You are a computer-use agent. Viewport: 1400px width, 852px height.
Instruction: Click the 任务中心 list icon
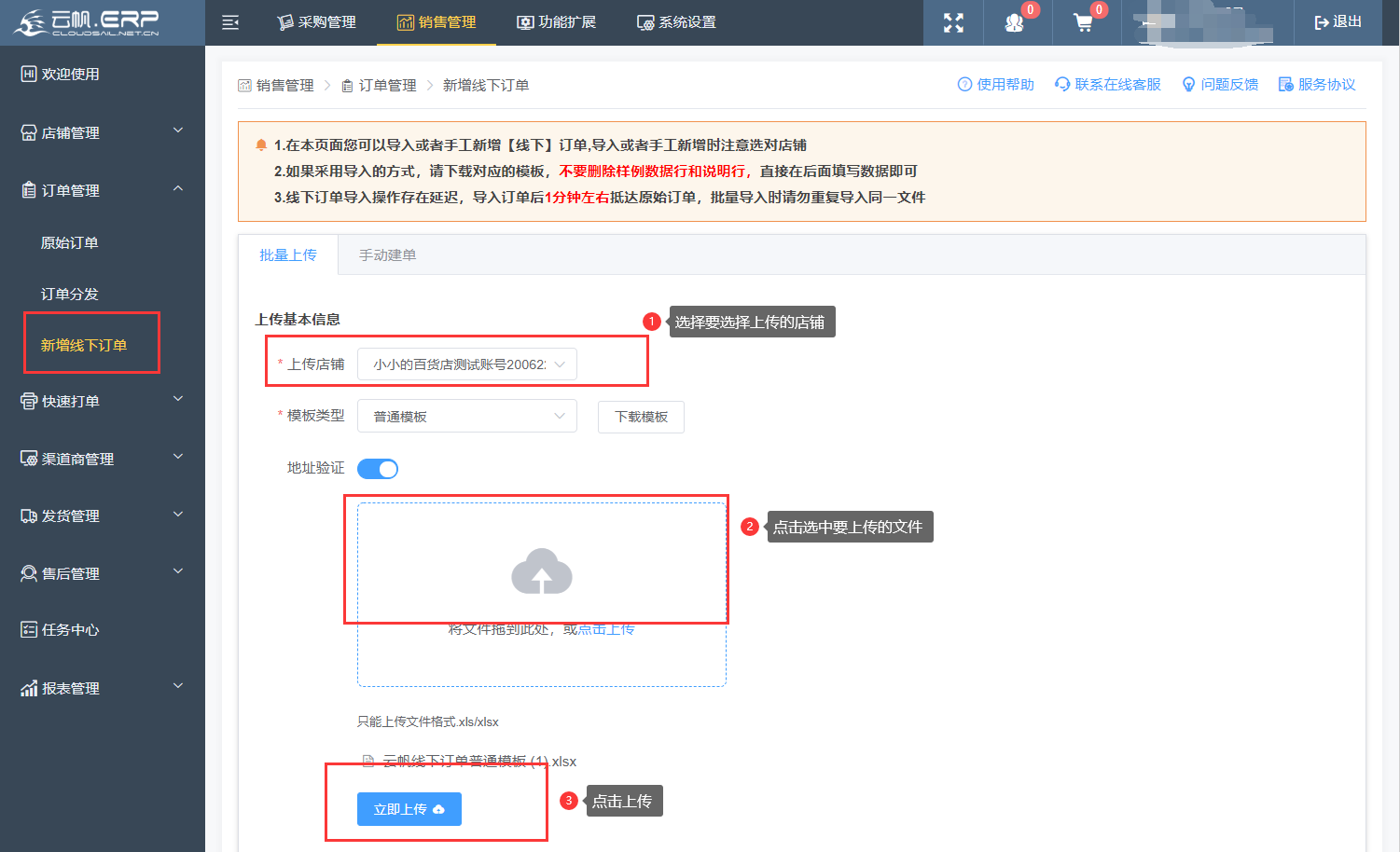point(29,629)
